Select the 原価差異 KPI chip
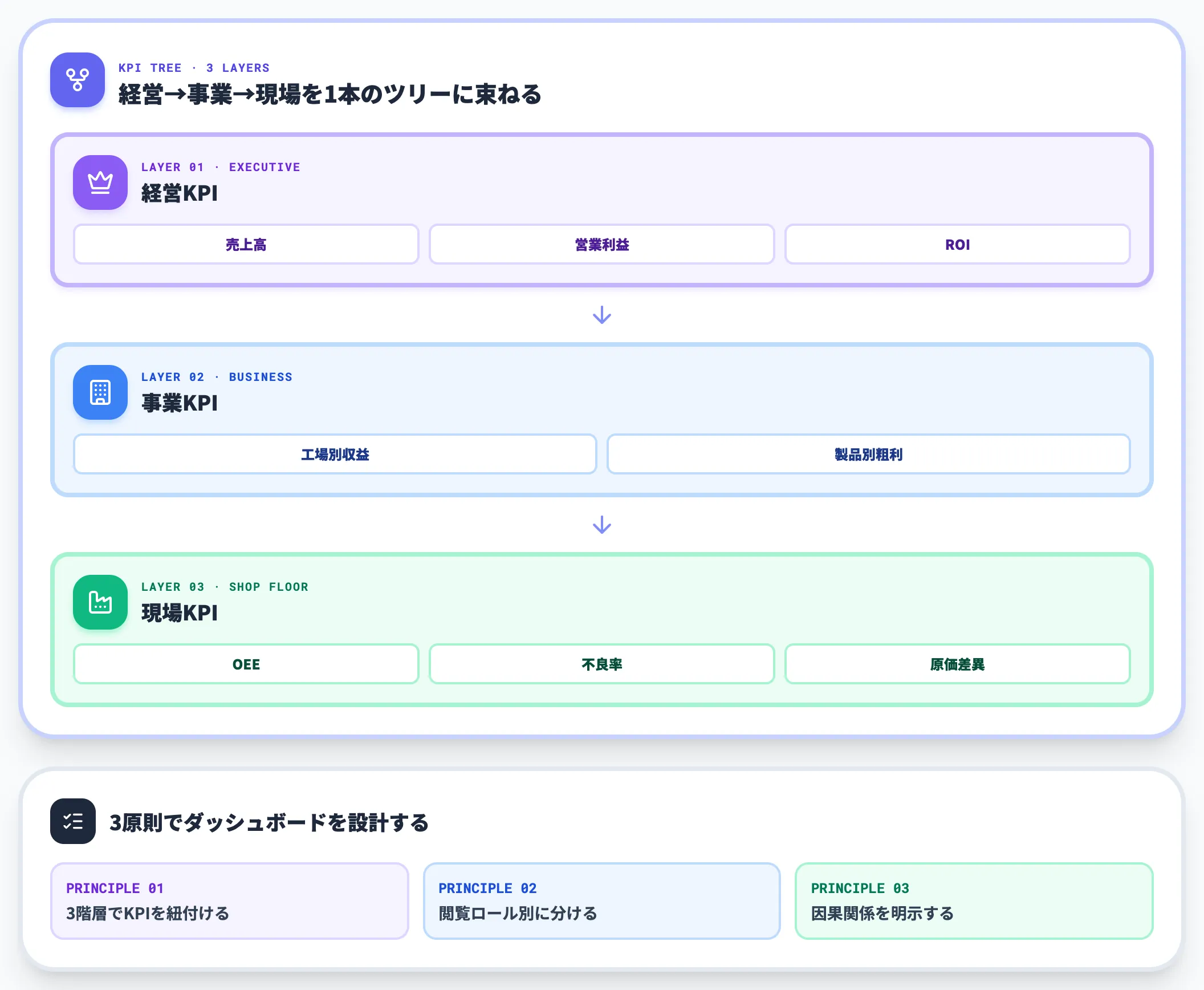1204x990 pixels. click(958, 664)
